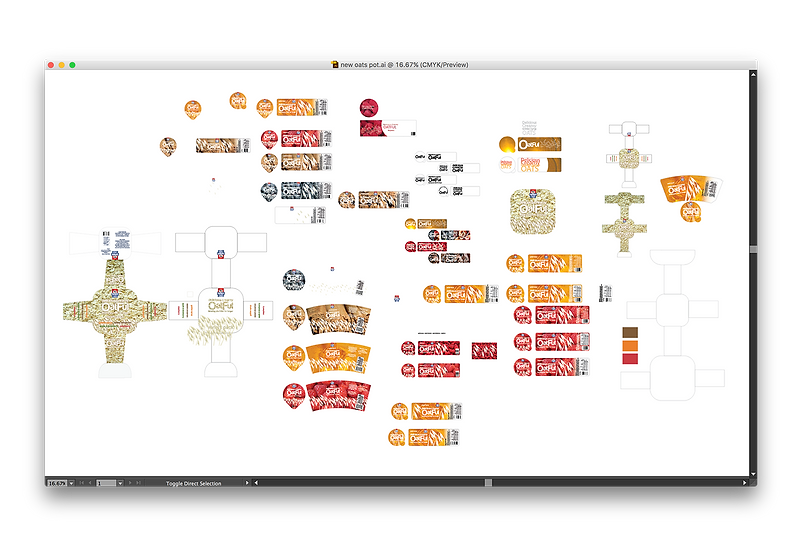Open the zoom level dropdown arrow

71,483
